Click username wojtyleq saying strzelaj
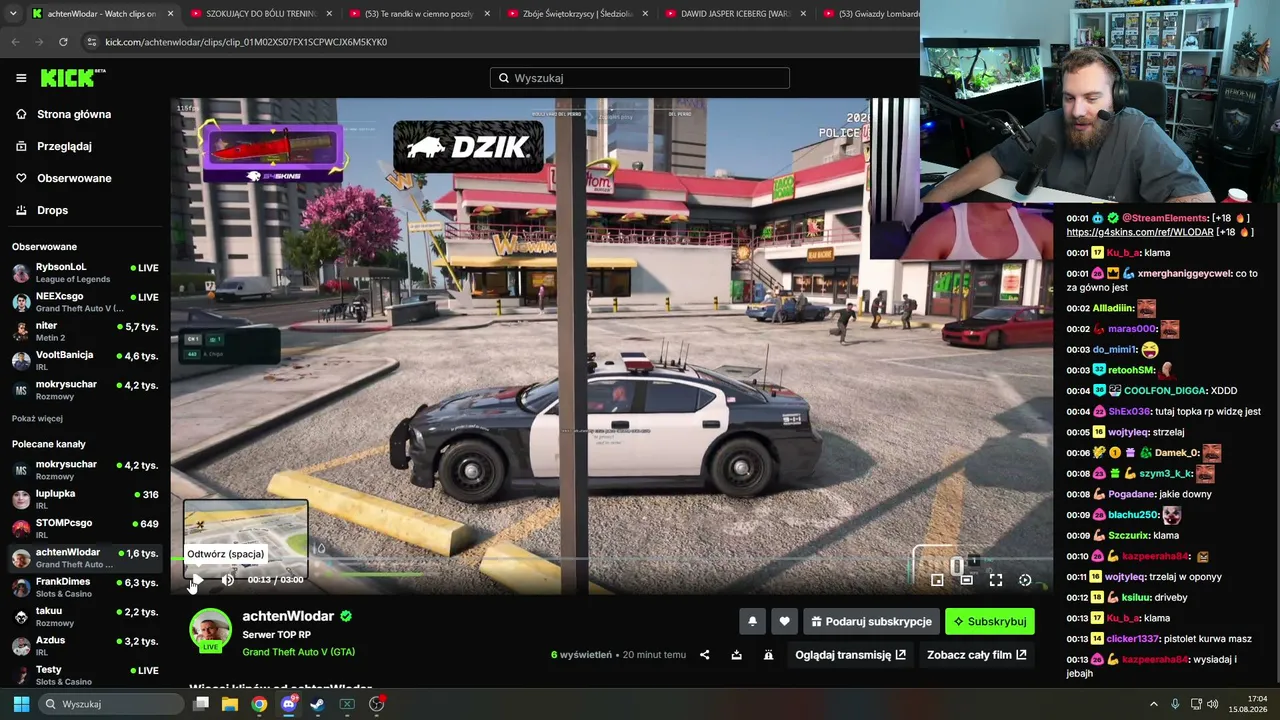1280x720 pixels. tap(1128, 432)
